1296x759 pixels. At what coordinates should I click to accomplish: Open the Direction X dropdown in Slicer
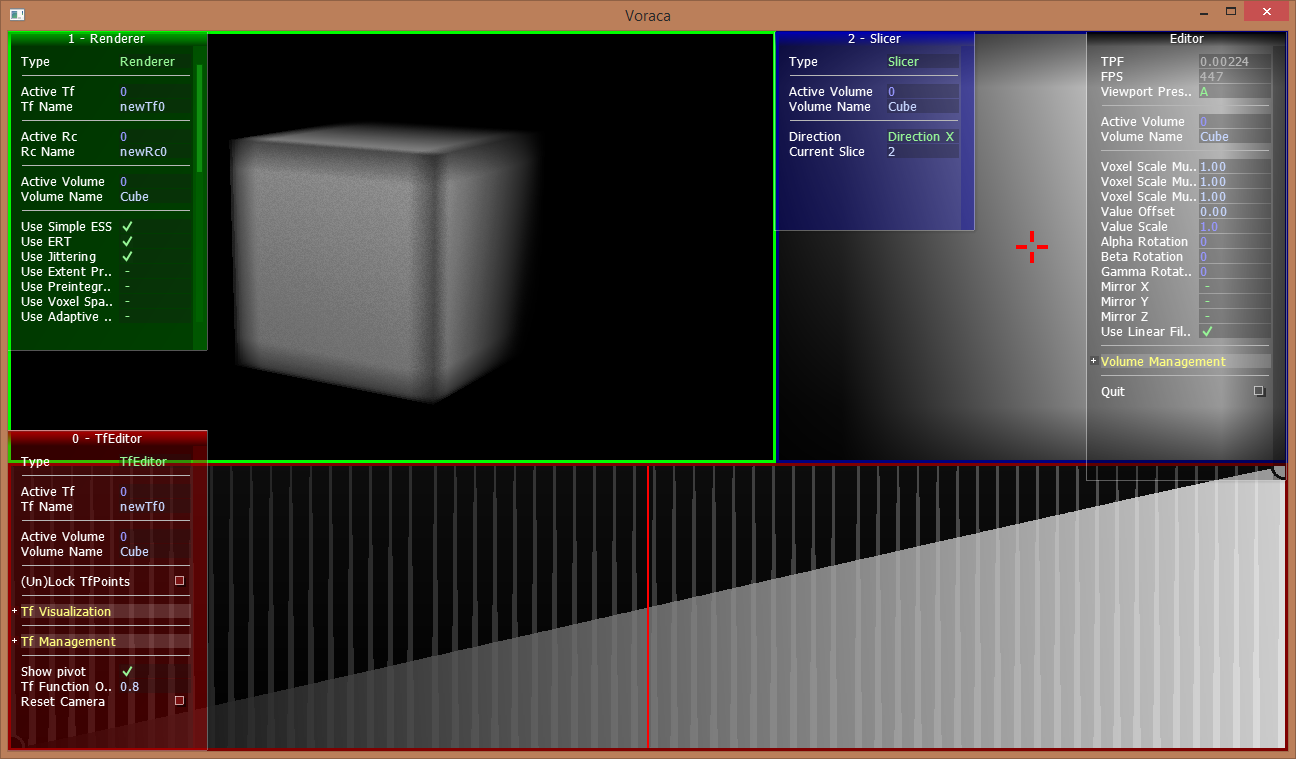tap(921, 137)
